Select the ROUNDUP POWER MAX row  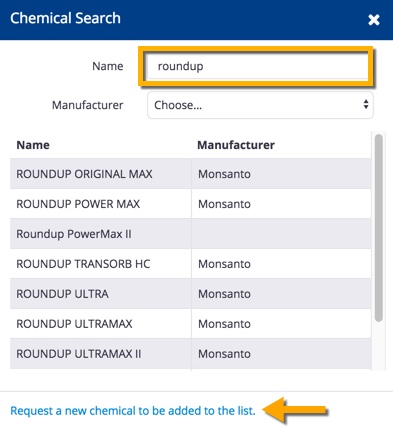[190, 204]
